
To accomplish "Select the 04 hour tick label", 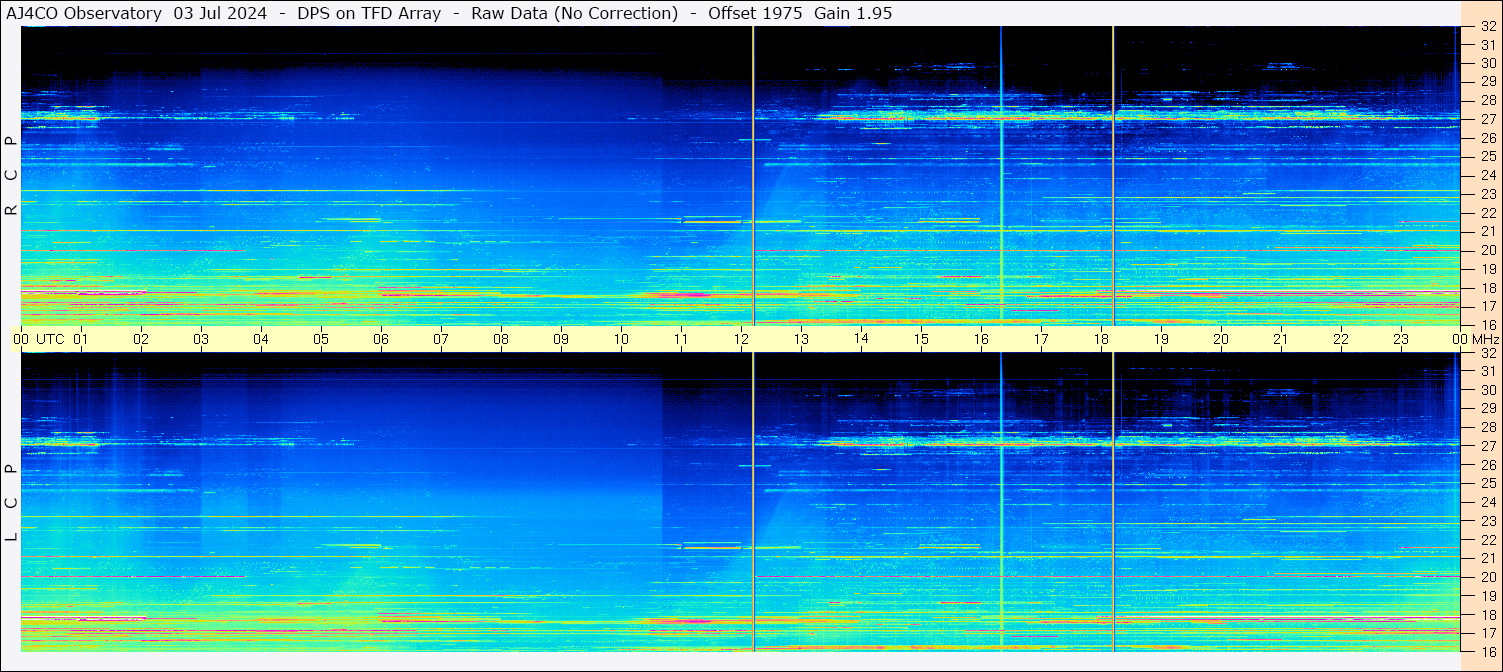I will pyautogui.click(x=261, y=339).
